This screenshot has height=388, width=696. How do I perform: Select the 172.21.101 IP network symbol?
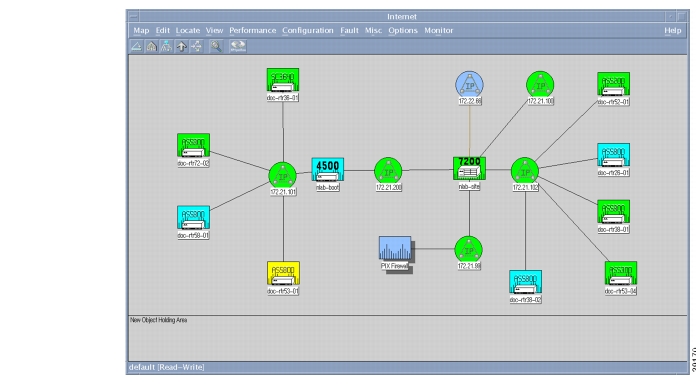[283, 175]
